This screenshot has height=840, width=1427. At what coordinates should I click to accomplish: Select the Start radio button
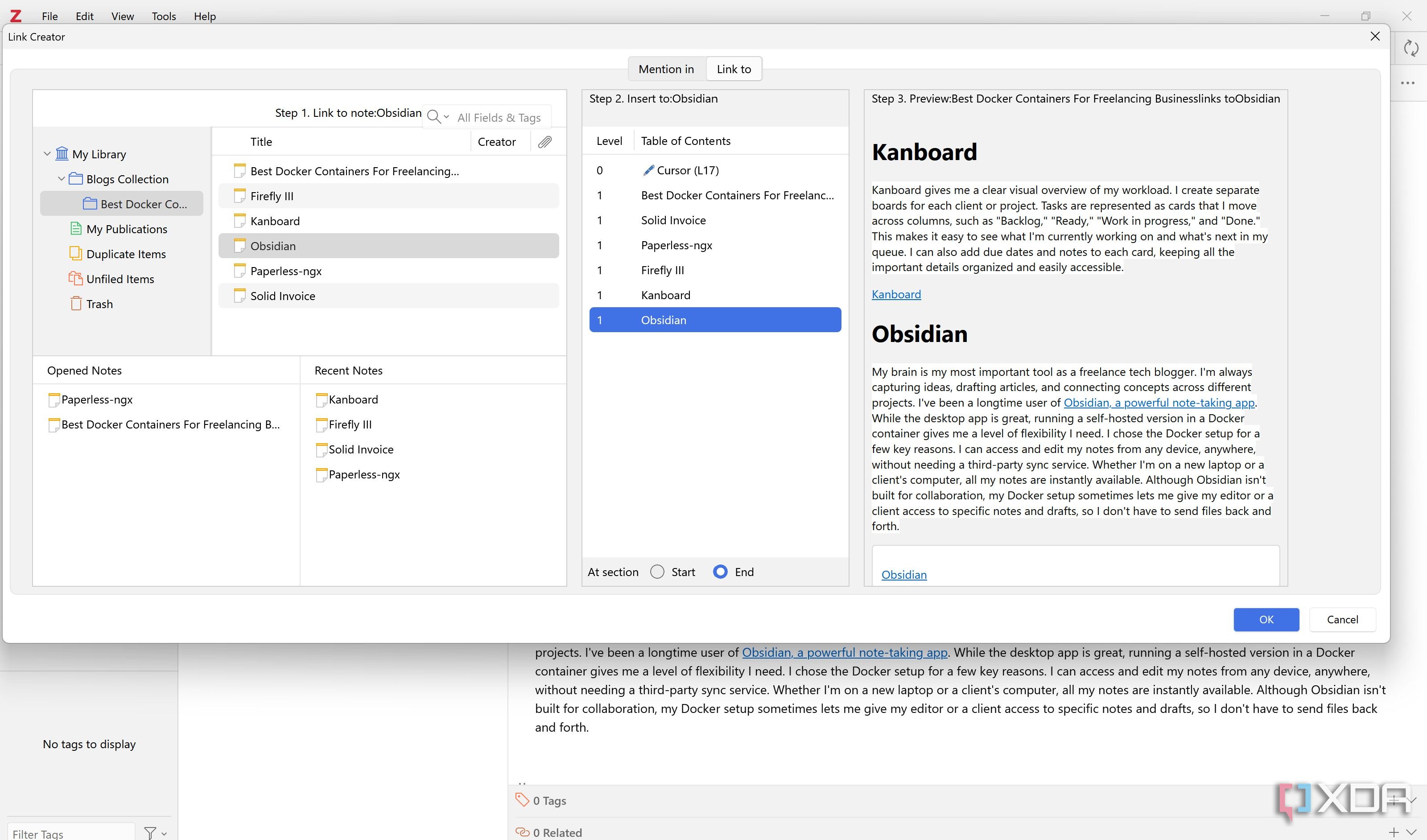pos(657,572)
